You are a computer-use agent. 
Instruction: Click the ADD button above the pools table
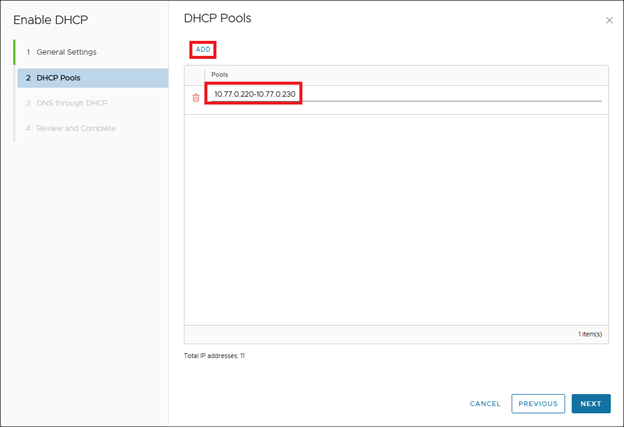click(203, 49)
